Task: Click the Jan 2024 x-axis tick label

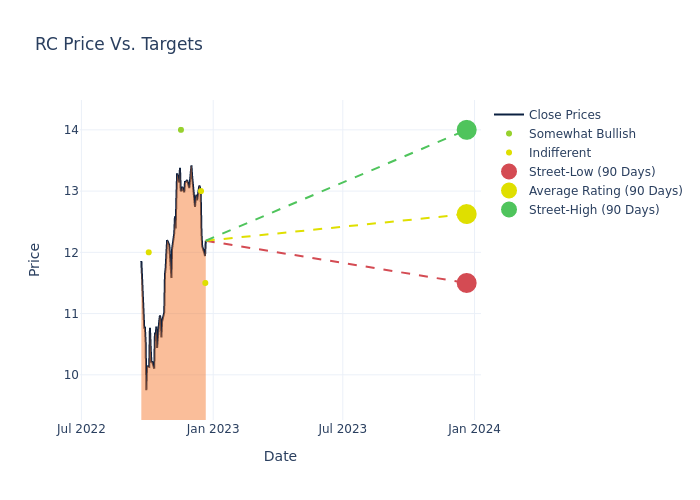Action: 474,429
